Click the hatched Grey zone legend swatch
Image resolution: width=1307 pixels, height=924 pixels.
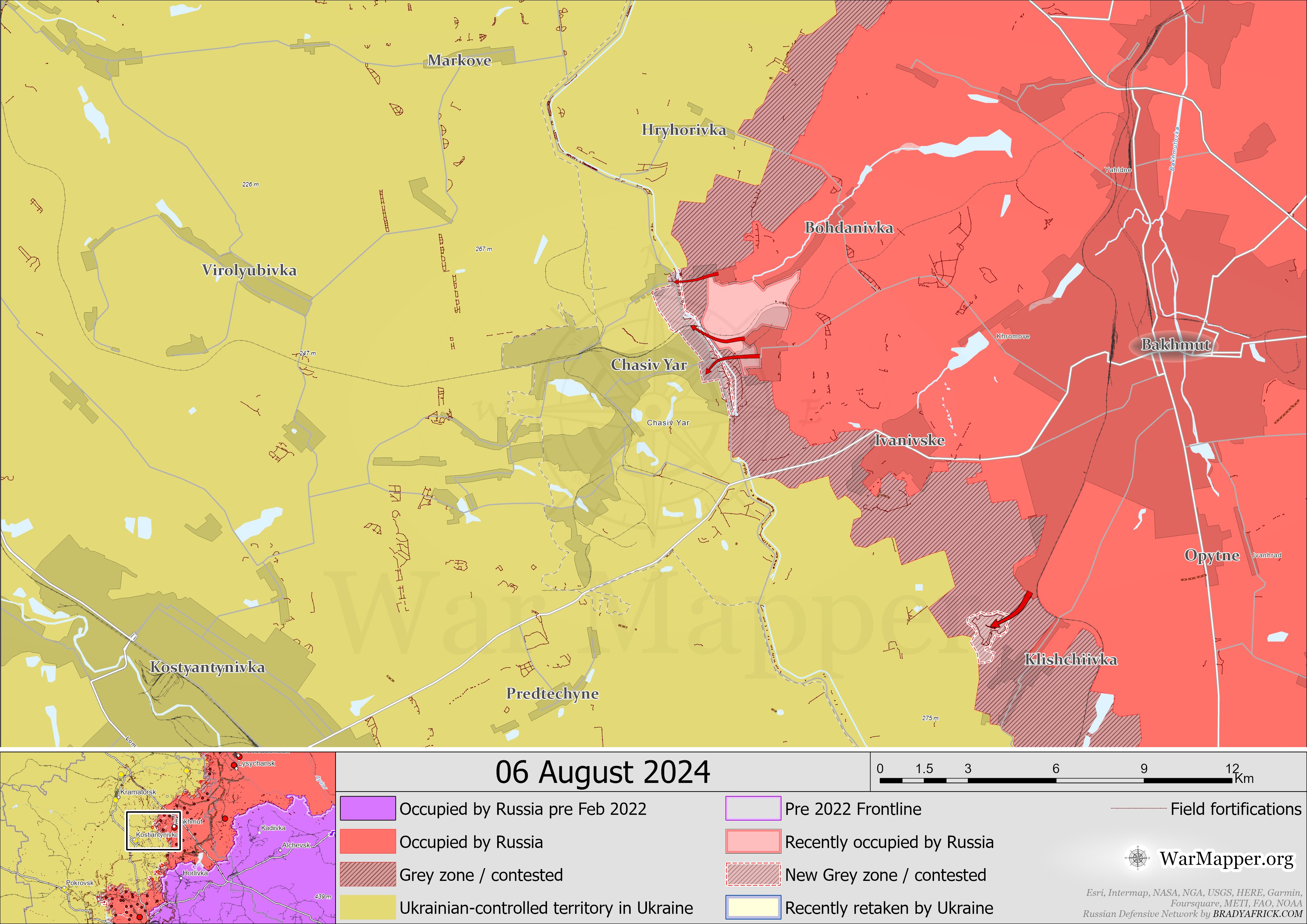click(x=368, y=875)
